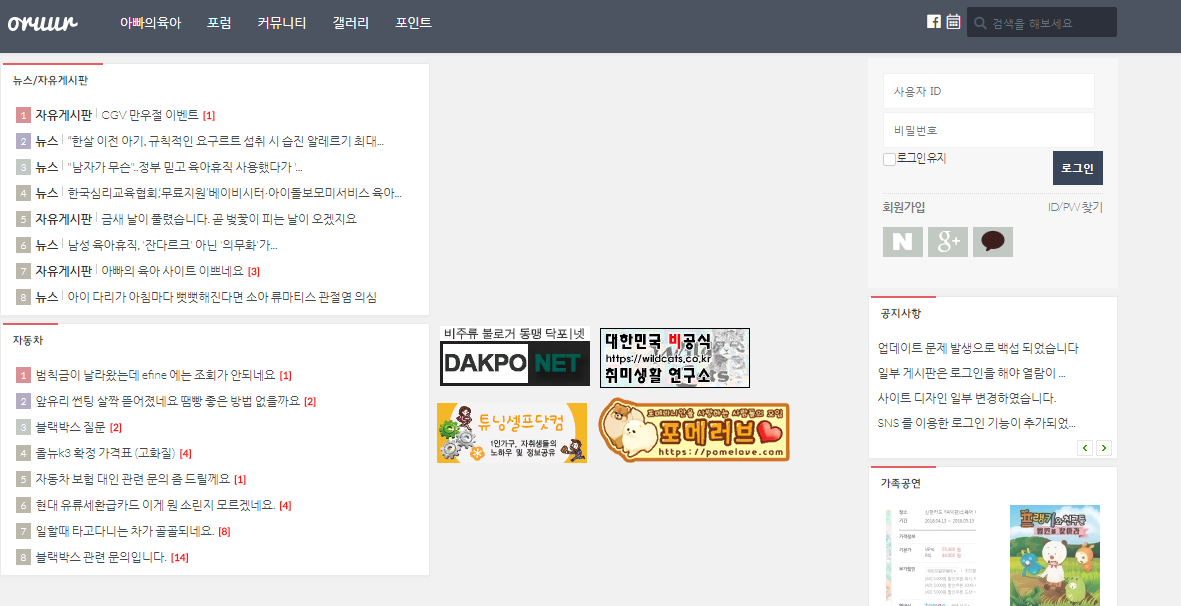The width and height of the screenshot is (1181, 606).
Task: Open the cartoon animals family show poster
Action: [1054, 554]
